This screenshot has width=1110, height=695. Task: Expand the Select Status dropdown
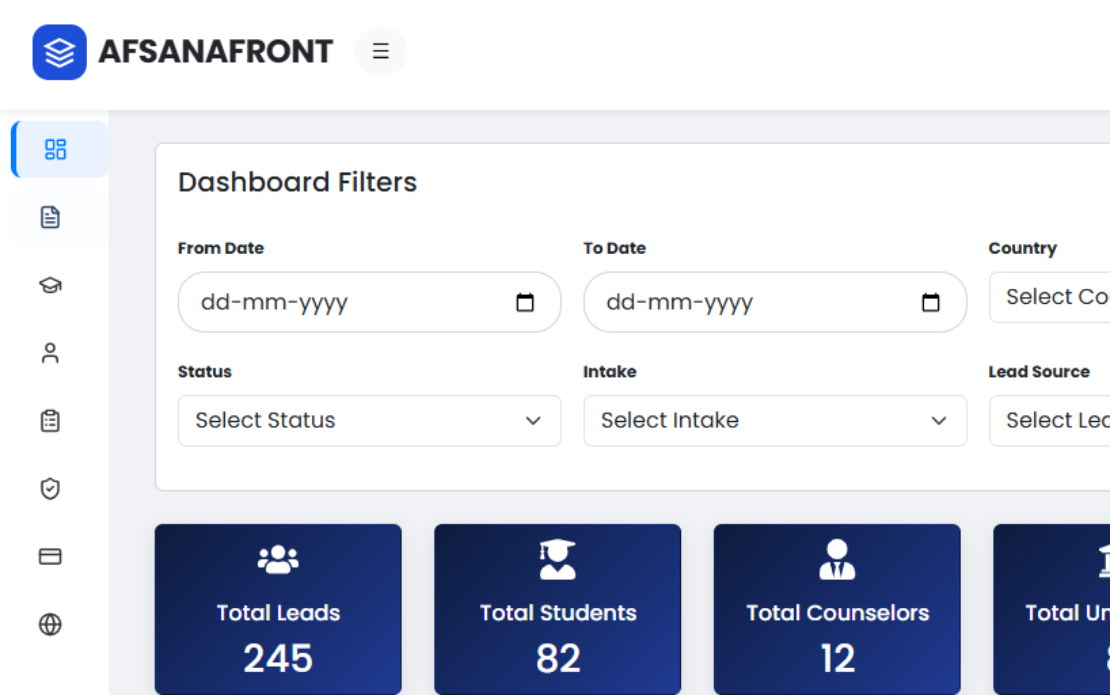click(x=370, y=420)
